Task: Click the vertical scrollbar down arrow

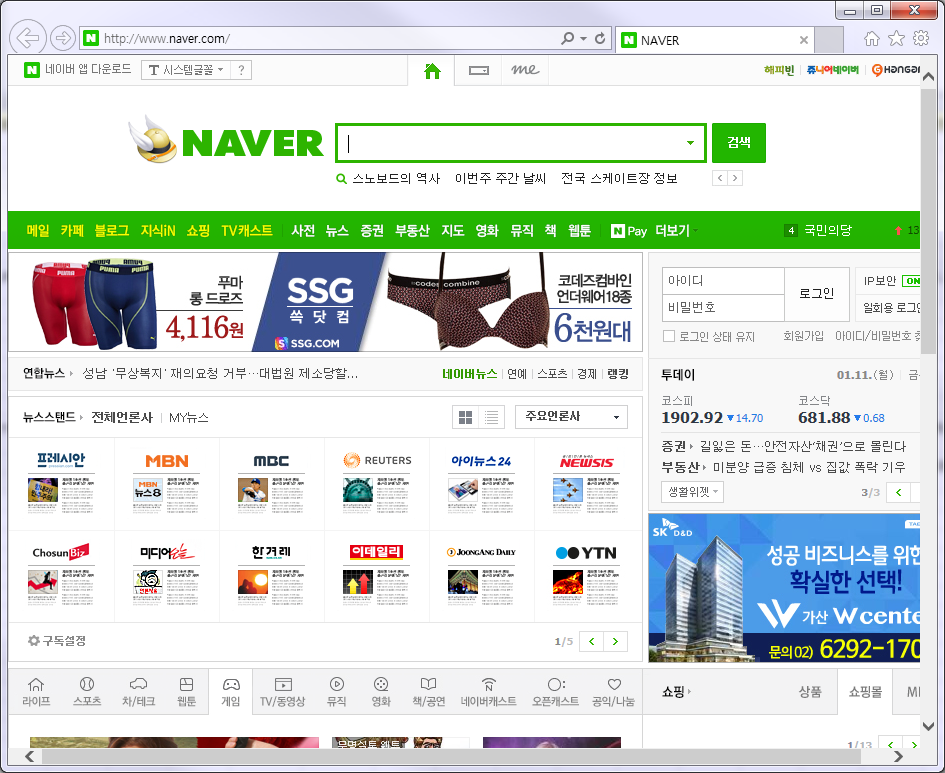Action: (x=928, y=726)
